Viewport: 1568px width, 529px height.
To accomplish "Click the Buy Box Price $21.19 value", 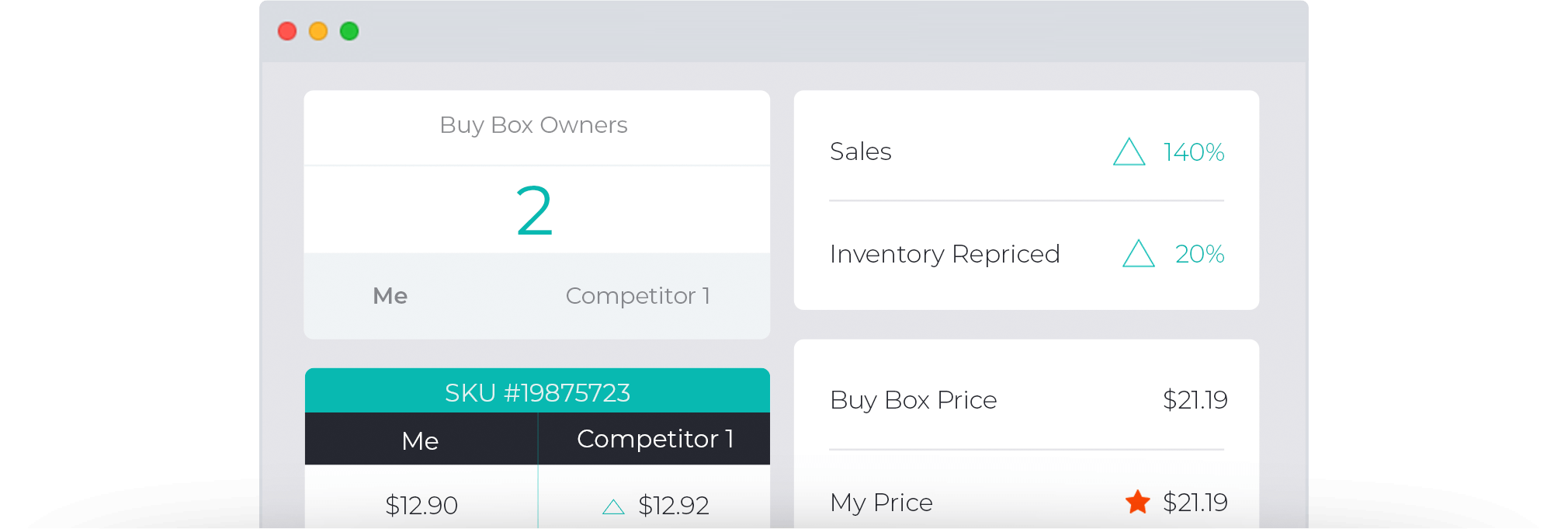I will [1195, 400].
